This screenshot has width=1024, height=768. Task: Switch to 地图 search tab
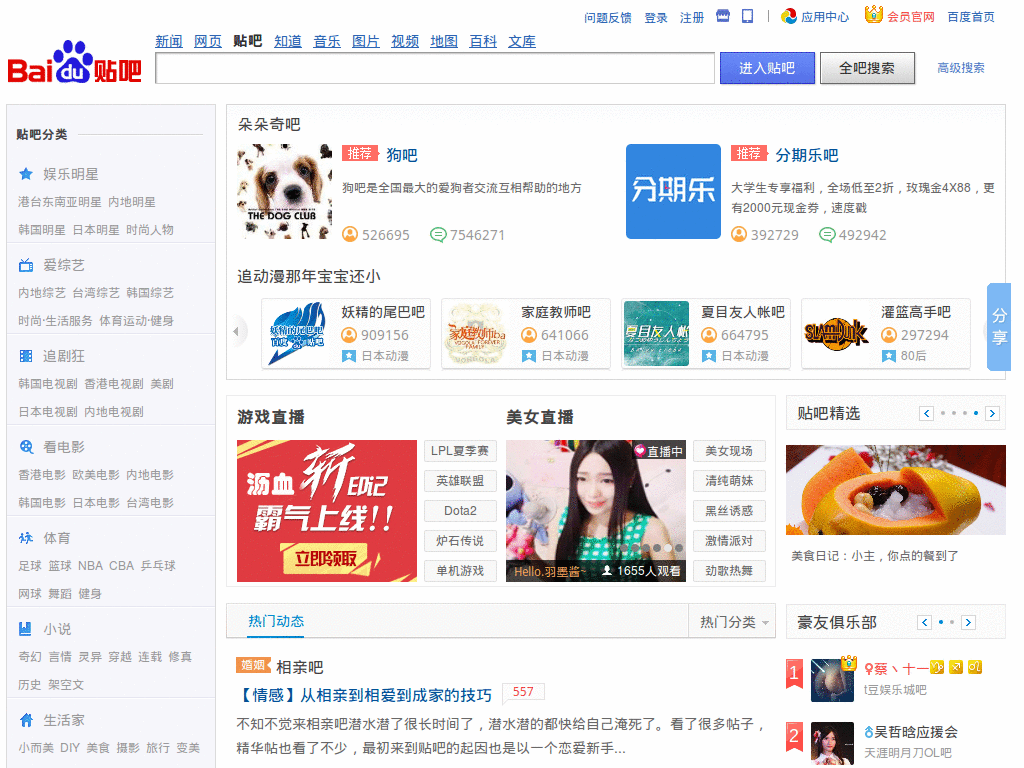click(x=444, y=41)
